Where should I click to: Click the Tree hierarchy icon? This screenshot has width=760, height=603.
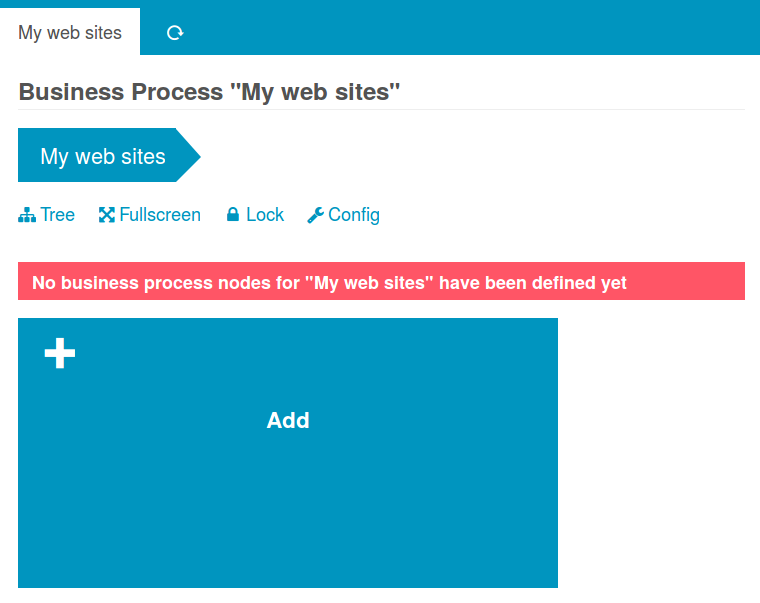[x=27, y=215]
